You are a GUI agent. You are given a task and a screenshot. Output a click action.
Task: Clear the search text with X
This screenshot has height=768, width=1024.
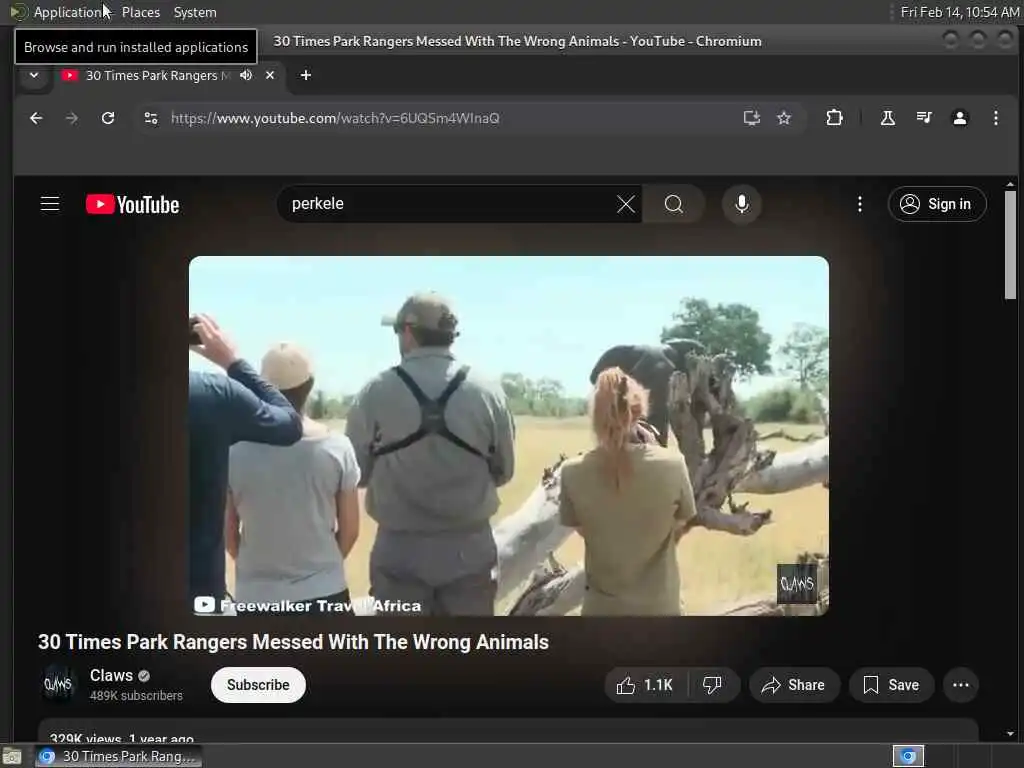coord(626,204)
